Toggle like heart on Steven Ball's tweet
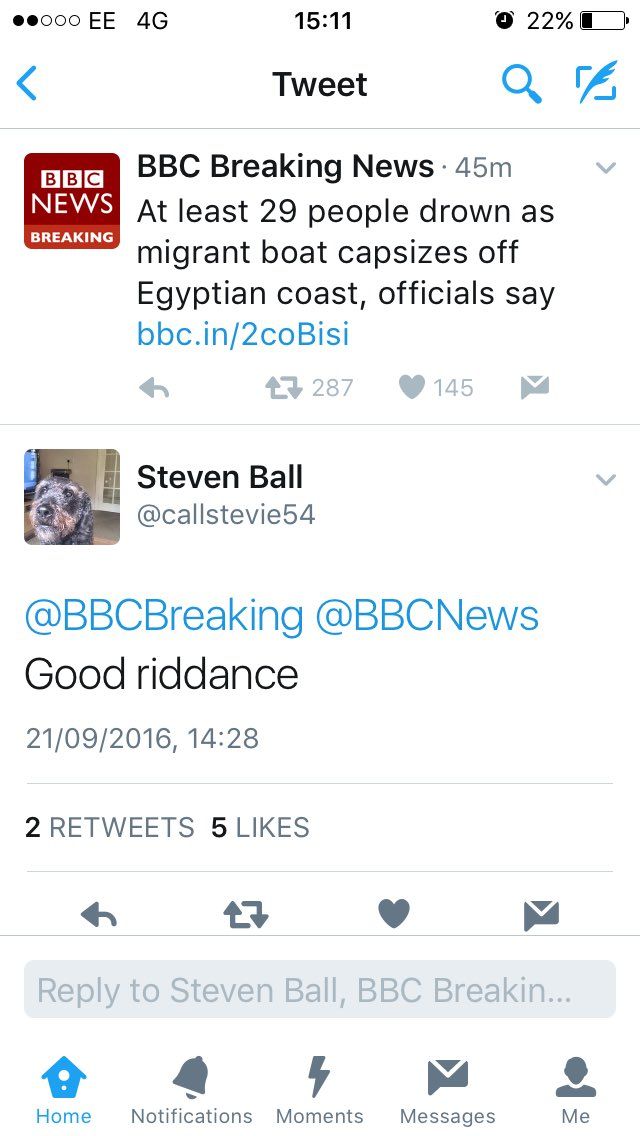 tap(394, 914)
